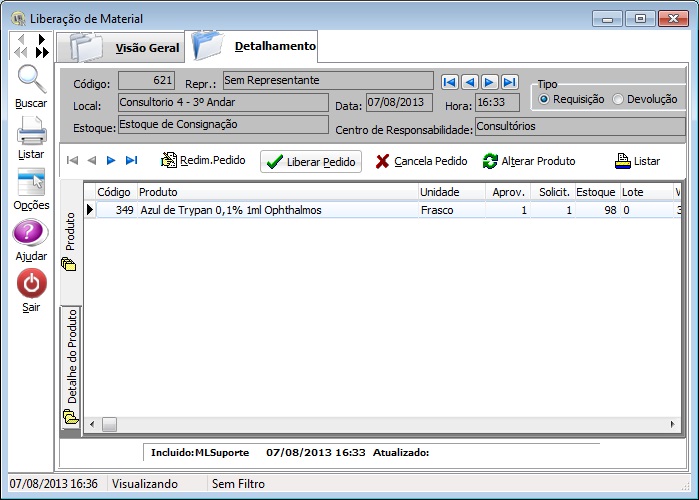699x500 pixels.
Task: Click Redim.Pedido button
Action: click(203, 160)
